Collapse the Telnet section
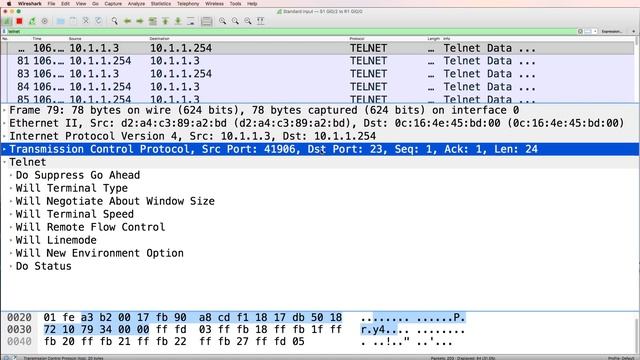 [x=4, y=162]
